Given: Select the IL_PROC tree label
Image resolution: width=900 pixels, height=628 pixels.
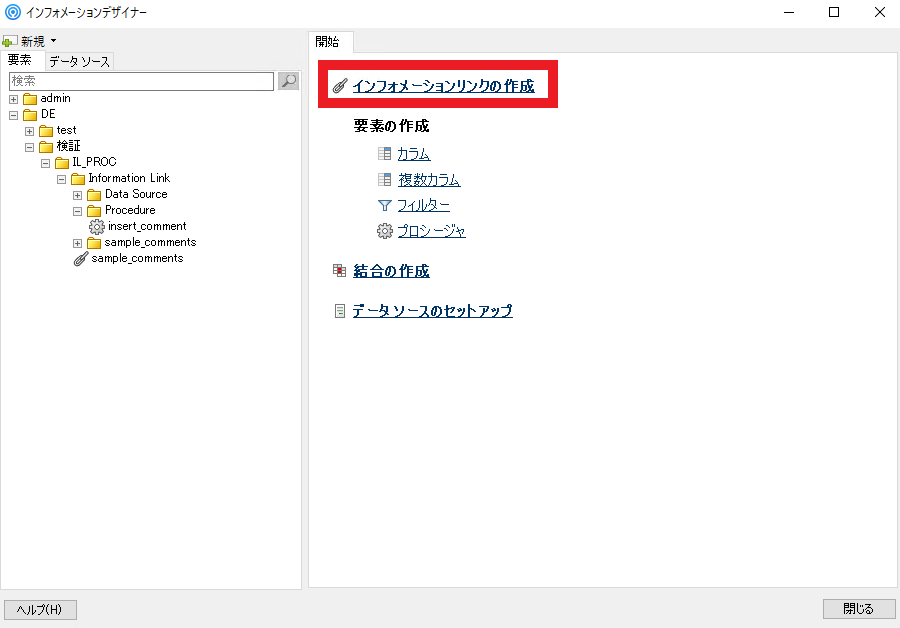Looking at the screenshot, I should click(x=94, y=162).
